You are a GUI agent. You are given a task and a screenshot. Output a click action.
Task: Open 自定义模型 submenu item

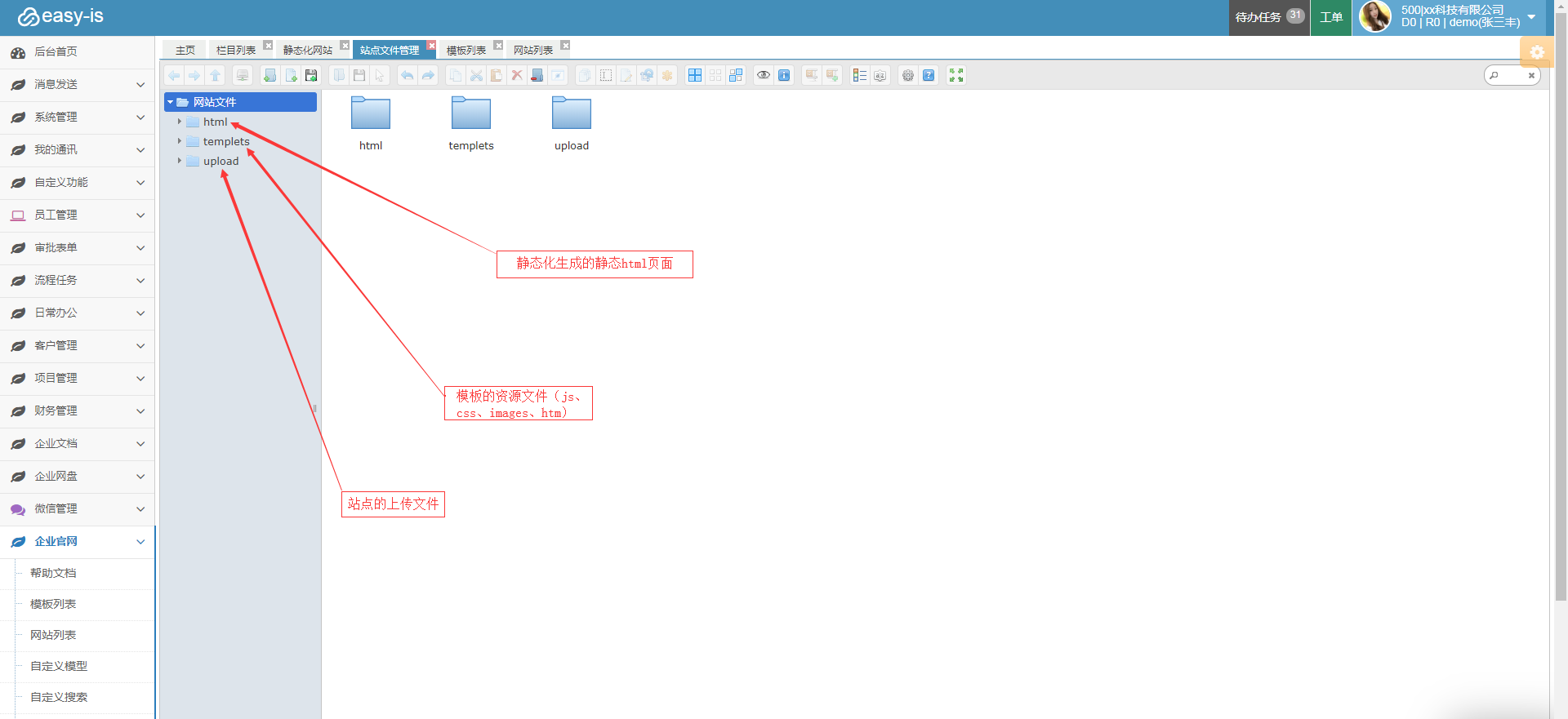click(x=59, y=666)
